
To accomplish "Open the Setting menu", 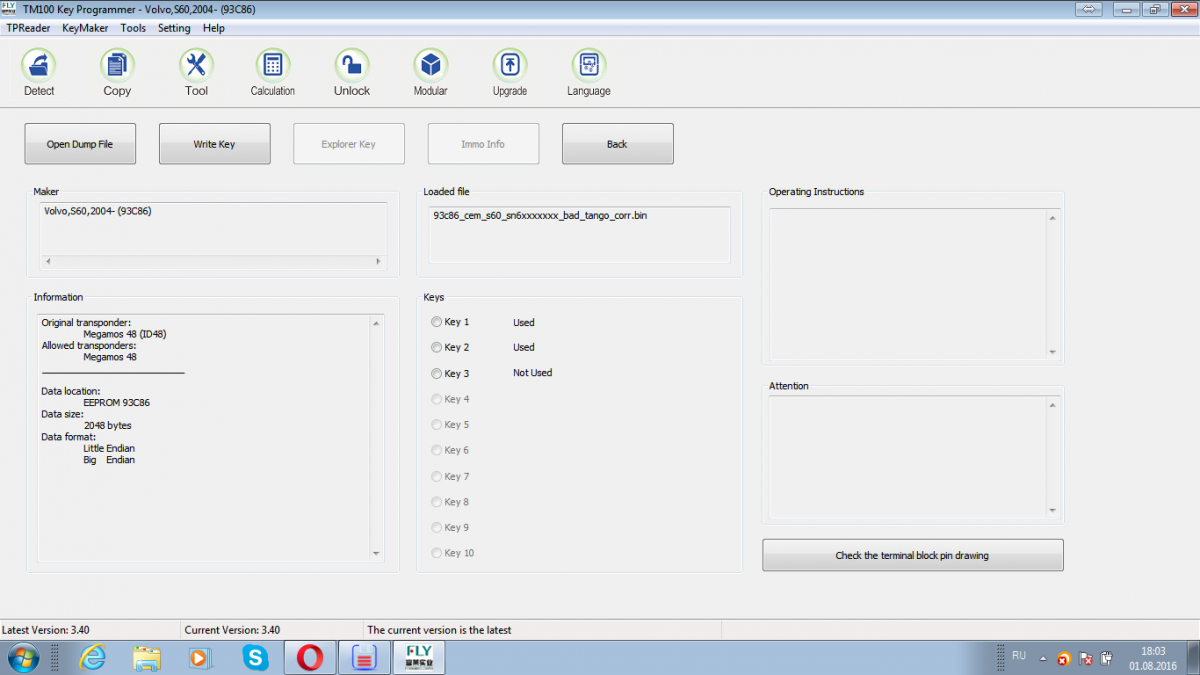I will [174, 28].
